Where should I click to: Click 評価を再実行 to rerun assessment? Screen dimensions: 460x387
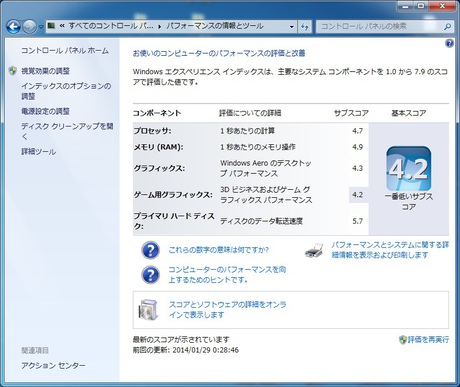[x=424, y=340]
